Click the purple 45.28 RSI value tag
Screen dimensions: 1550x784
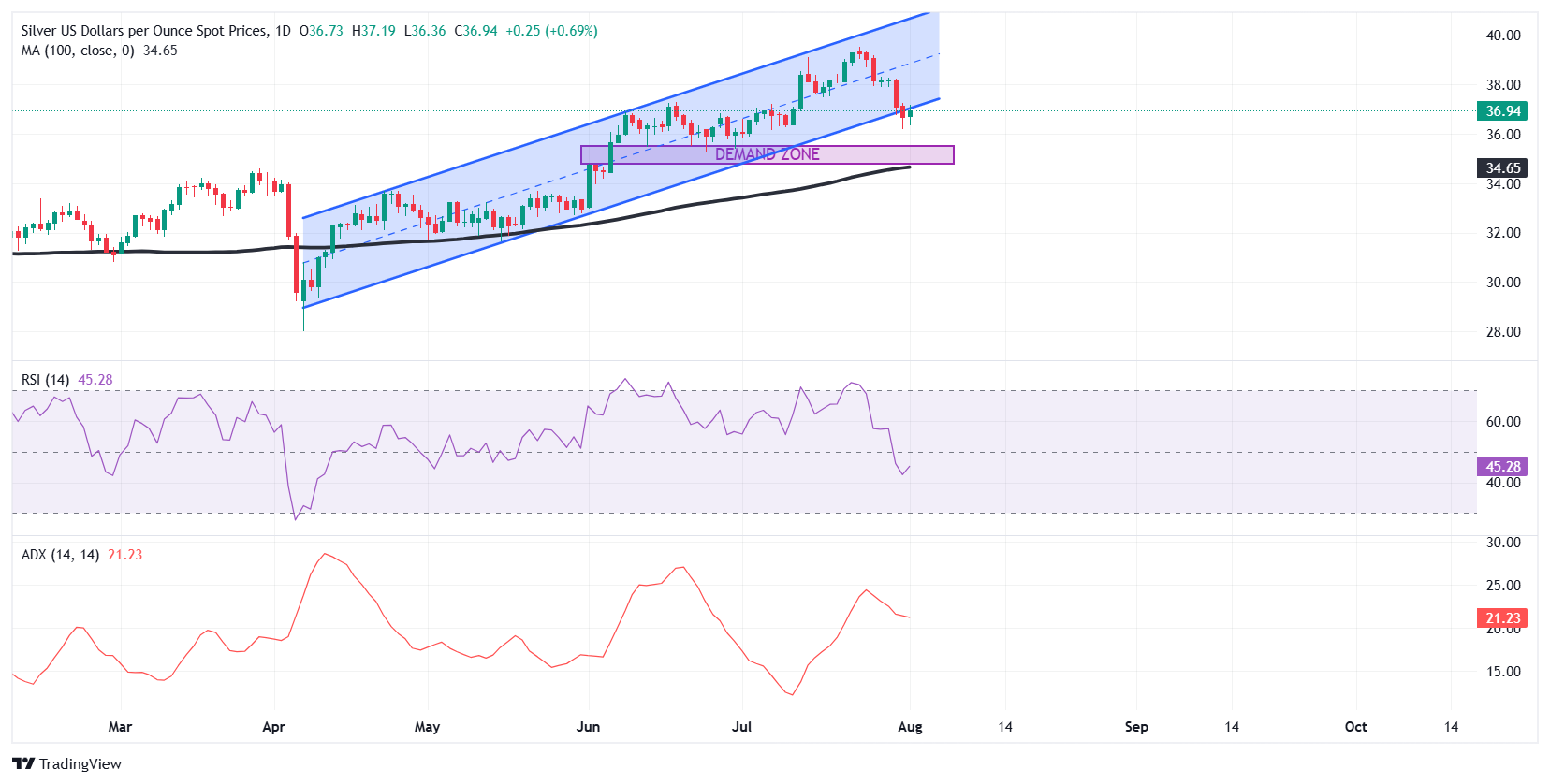[x=1502, y=467]
